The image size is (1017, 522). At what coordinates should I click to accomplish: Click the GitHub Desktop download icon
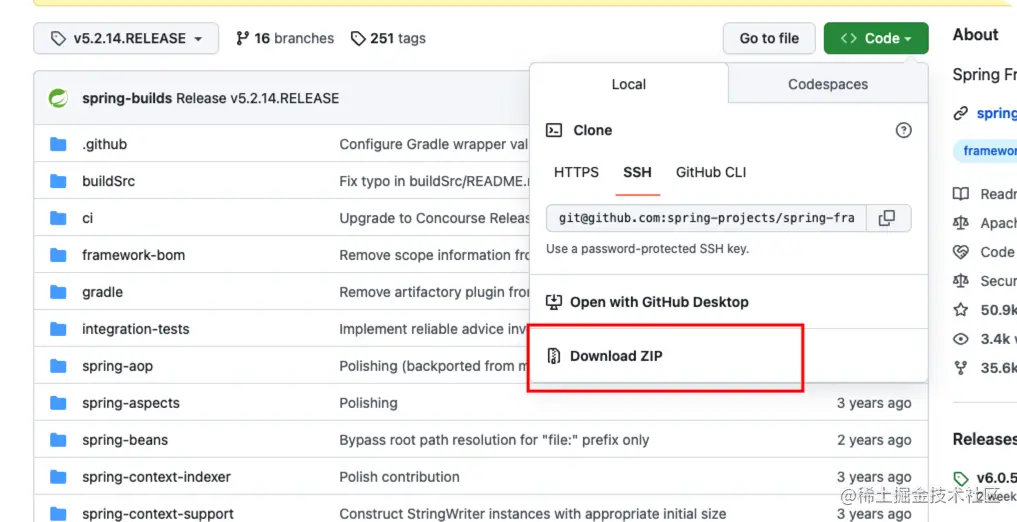point(553,302)
